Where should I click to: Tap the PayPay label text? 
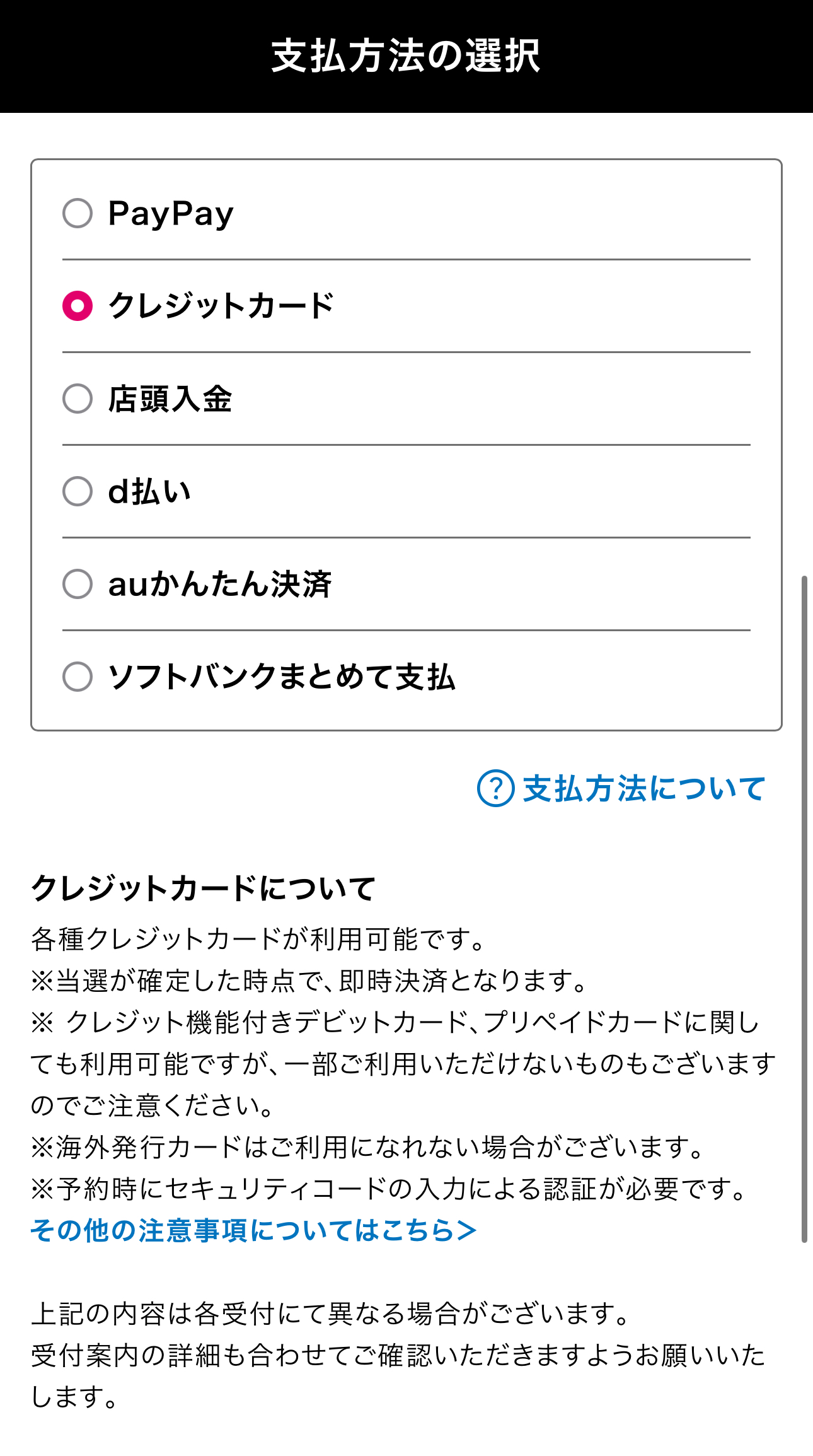point(171,214)
